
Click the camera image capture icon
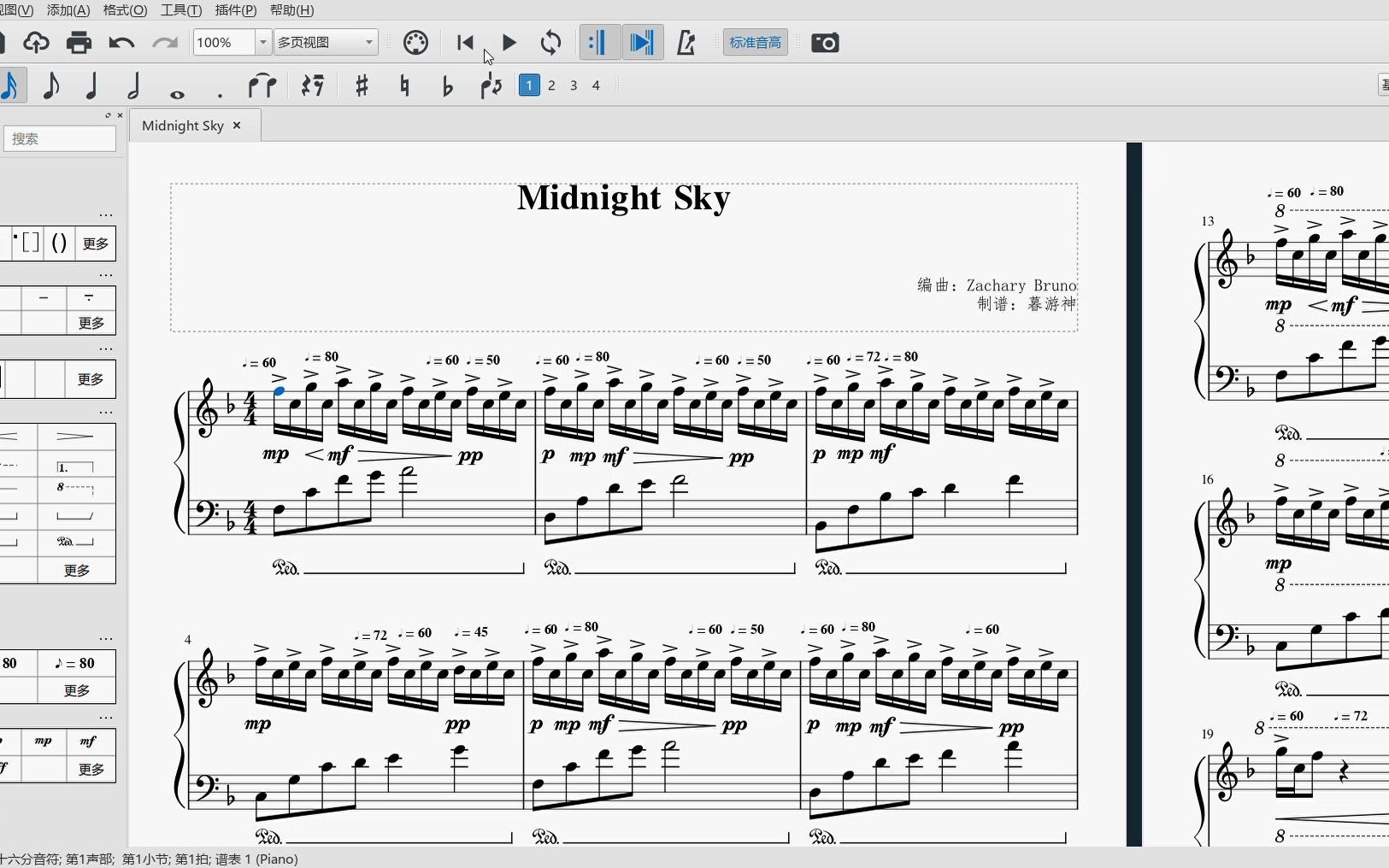[825, 42]
